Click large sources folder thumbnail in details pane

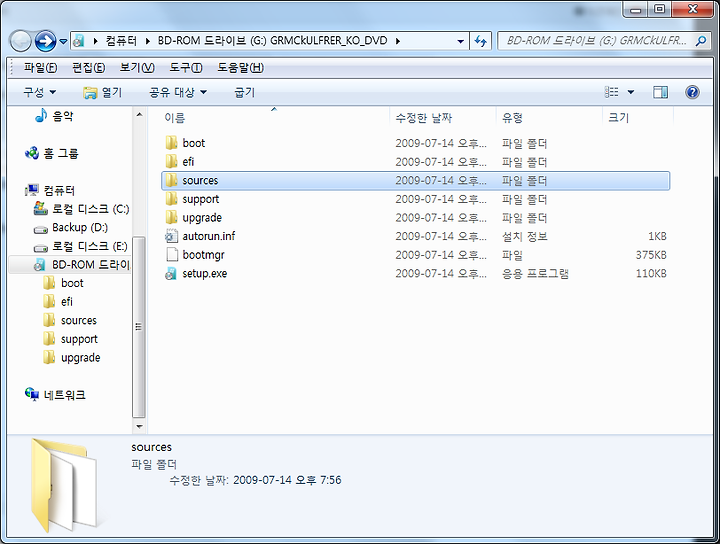pos(64,485)
